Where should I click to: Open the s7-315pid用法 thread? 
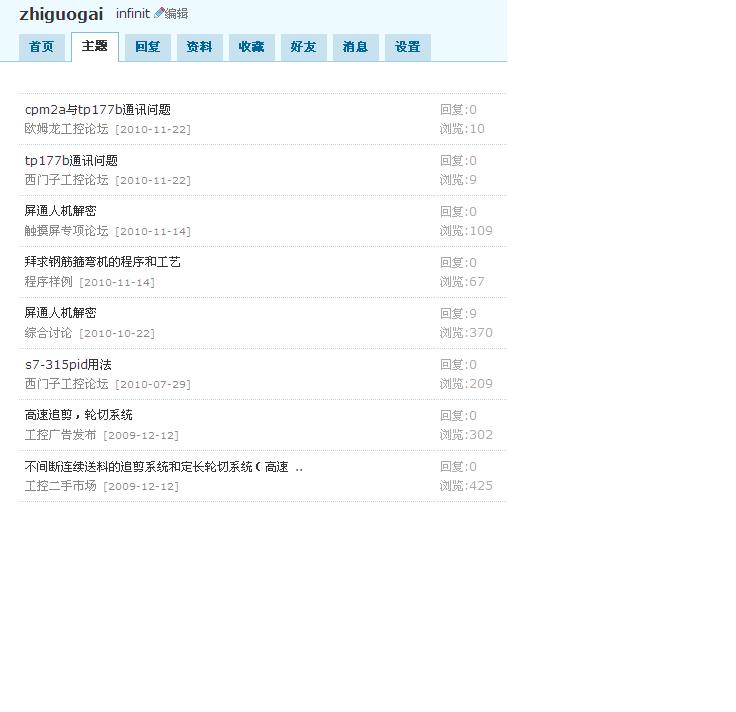[68, 365]
